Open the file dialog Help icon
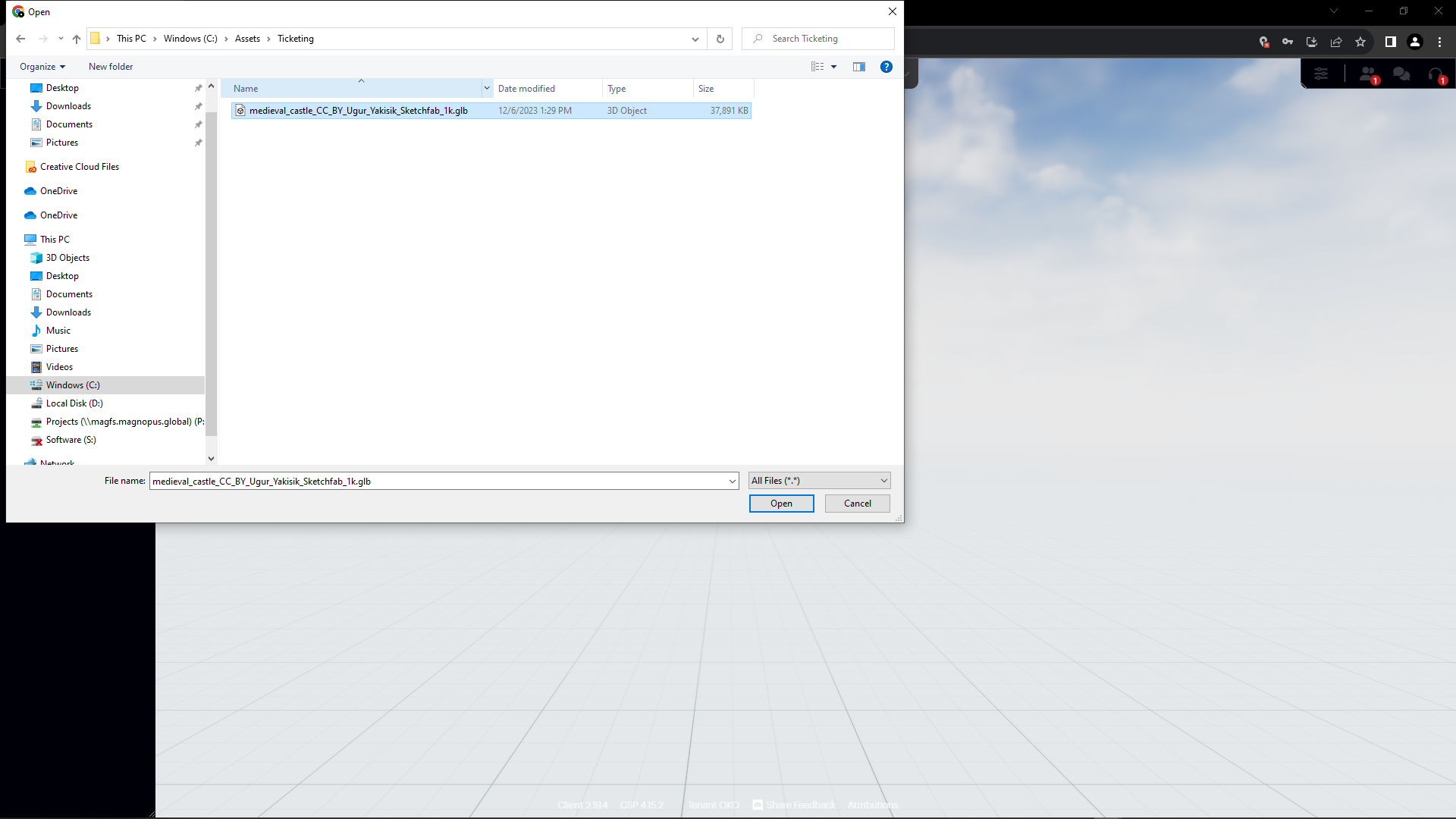Image resolution: width=1456 pixels, height=819 pixels. click(x=886, y=67)
